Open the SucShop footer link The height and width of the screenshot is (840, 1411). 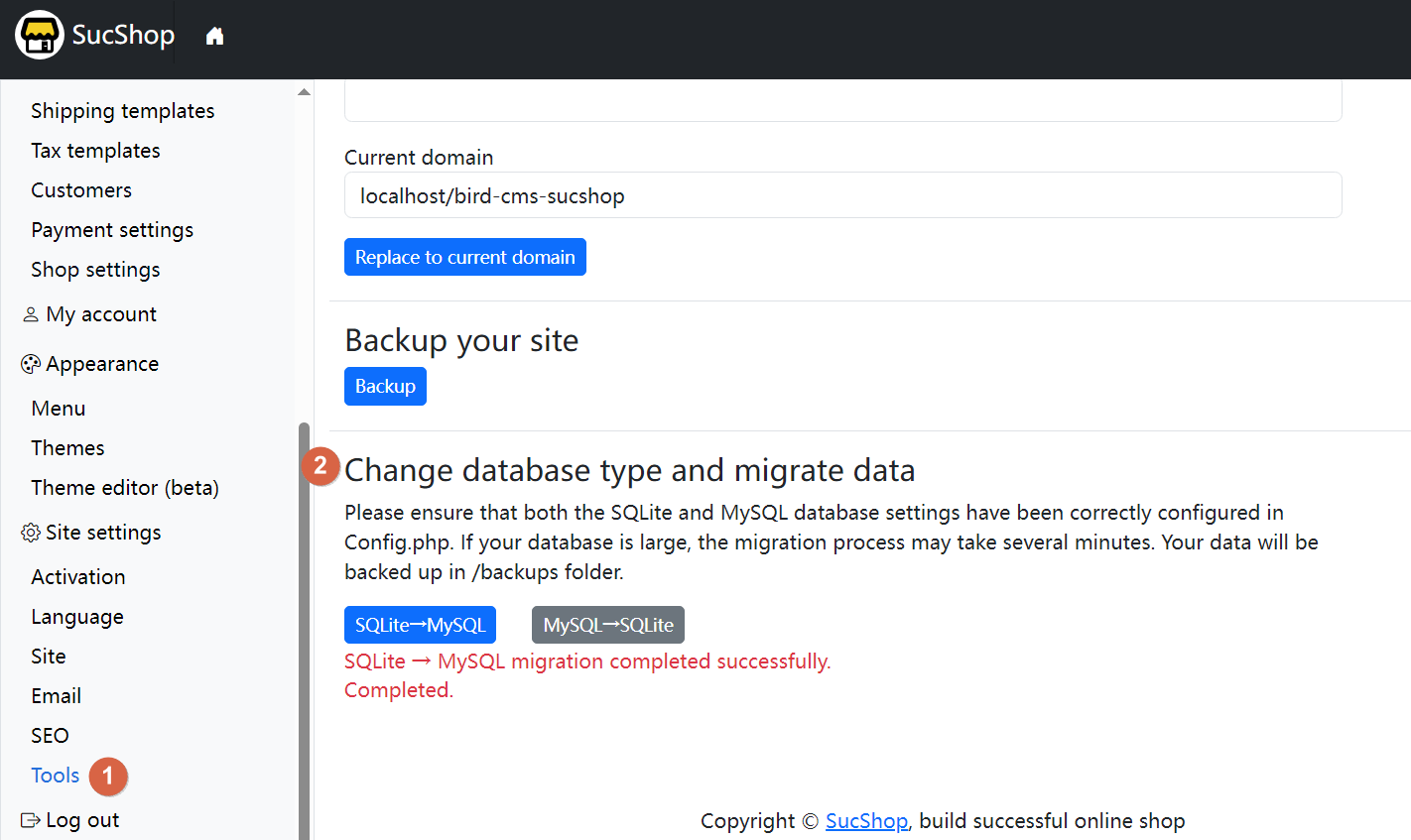click(x=866, y=821)
